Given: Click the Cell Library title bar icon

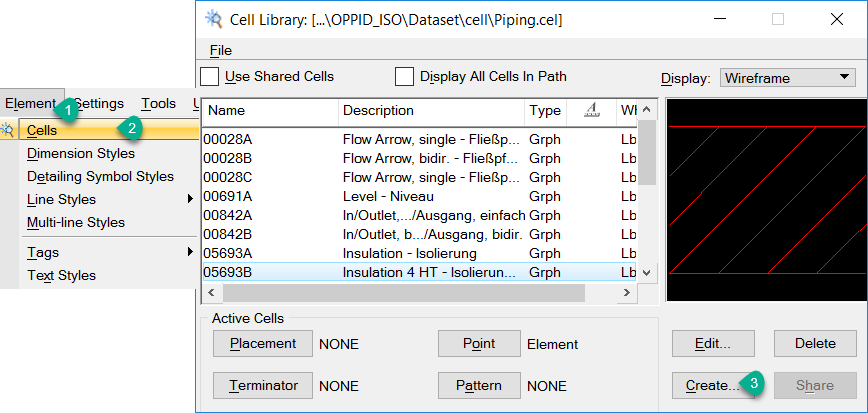Looking at the screenshot, I should 213,18.
